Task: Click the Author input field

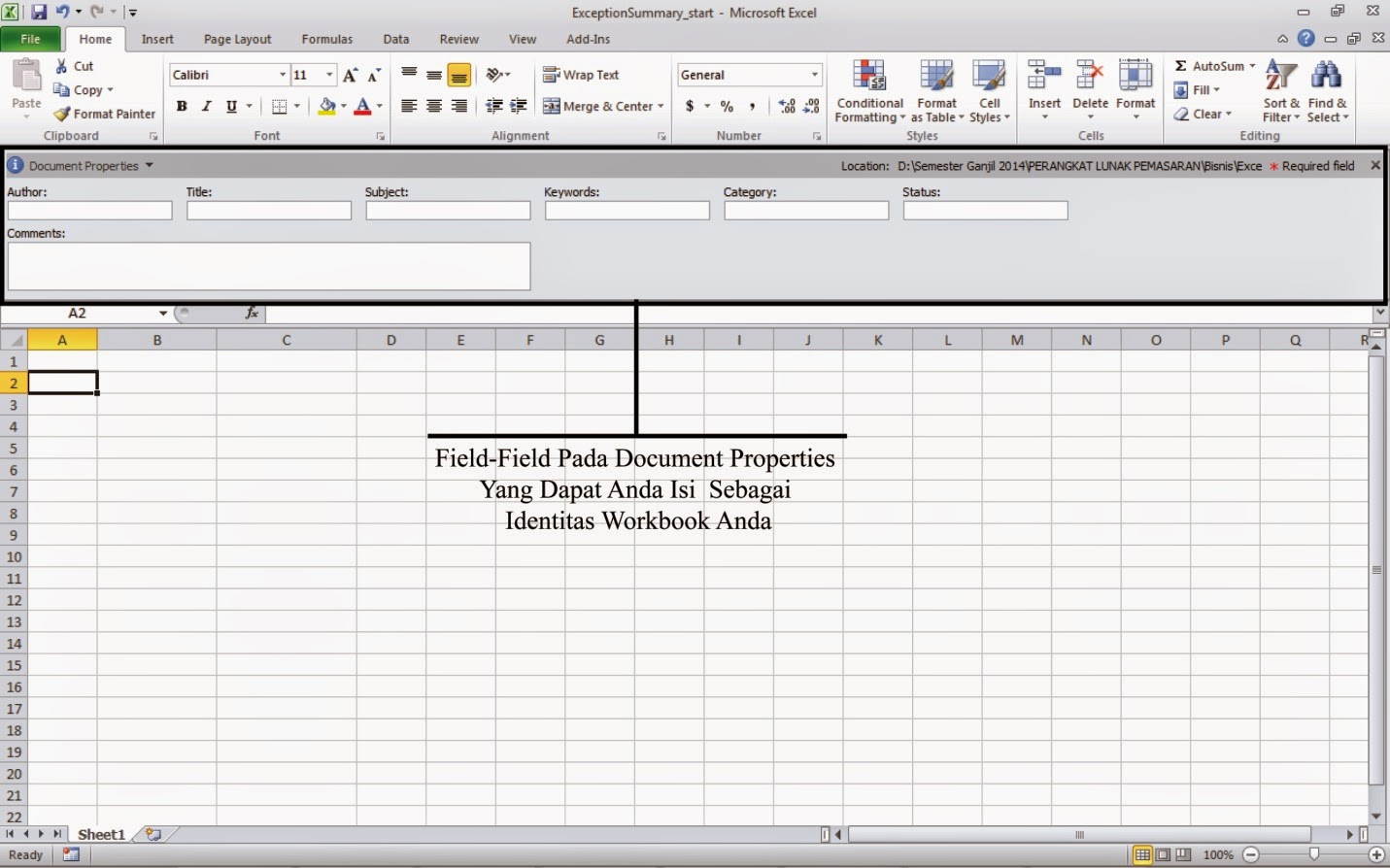Action: 88,210
